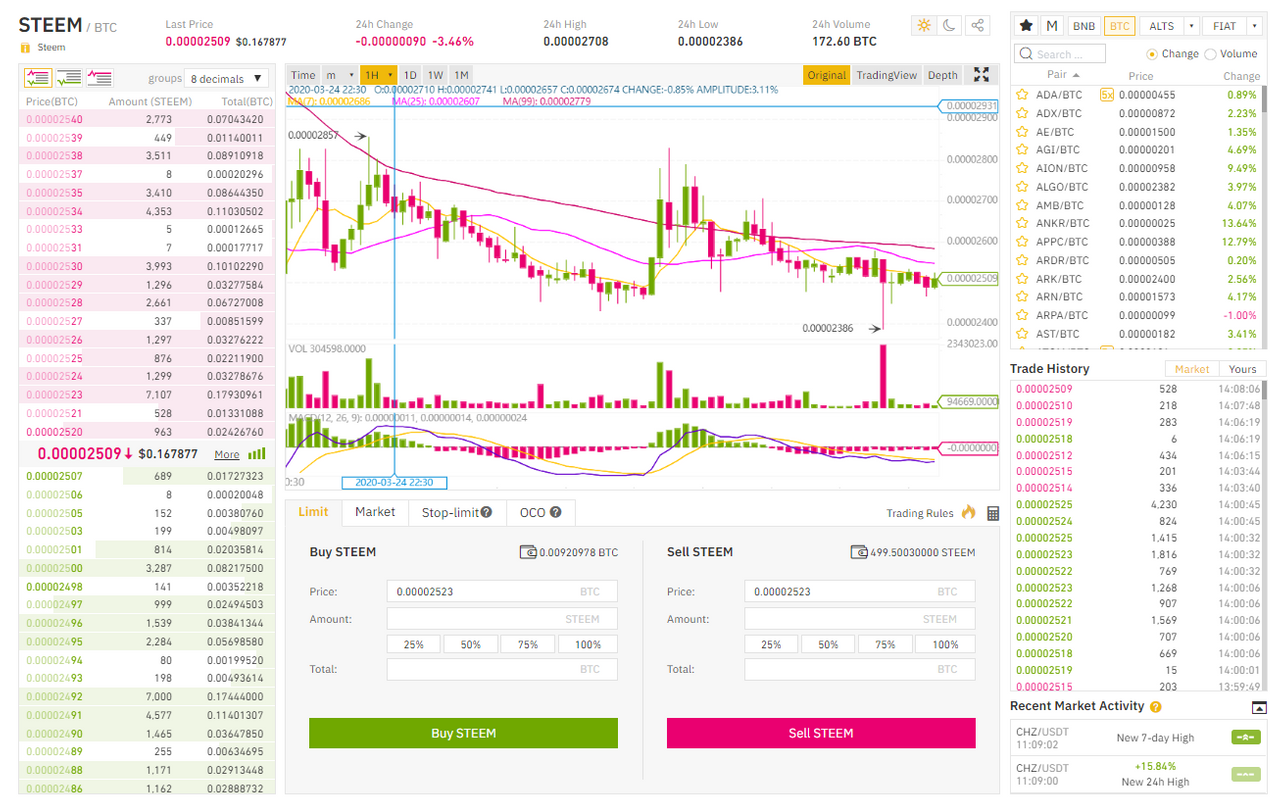Click the search magnifier icon in pair list

(x=1025, y=54)
